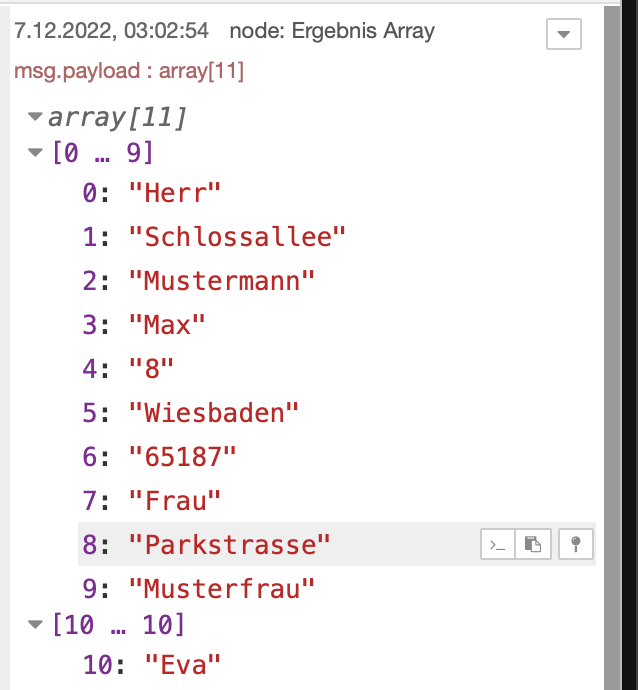This screenshot has height=690, width=638.
Task: Copy path of the Parkstrasse entry
Action: pos(497,544)
